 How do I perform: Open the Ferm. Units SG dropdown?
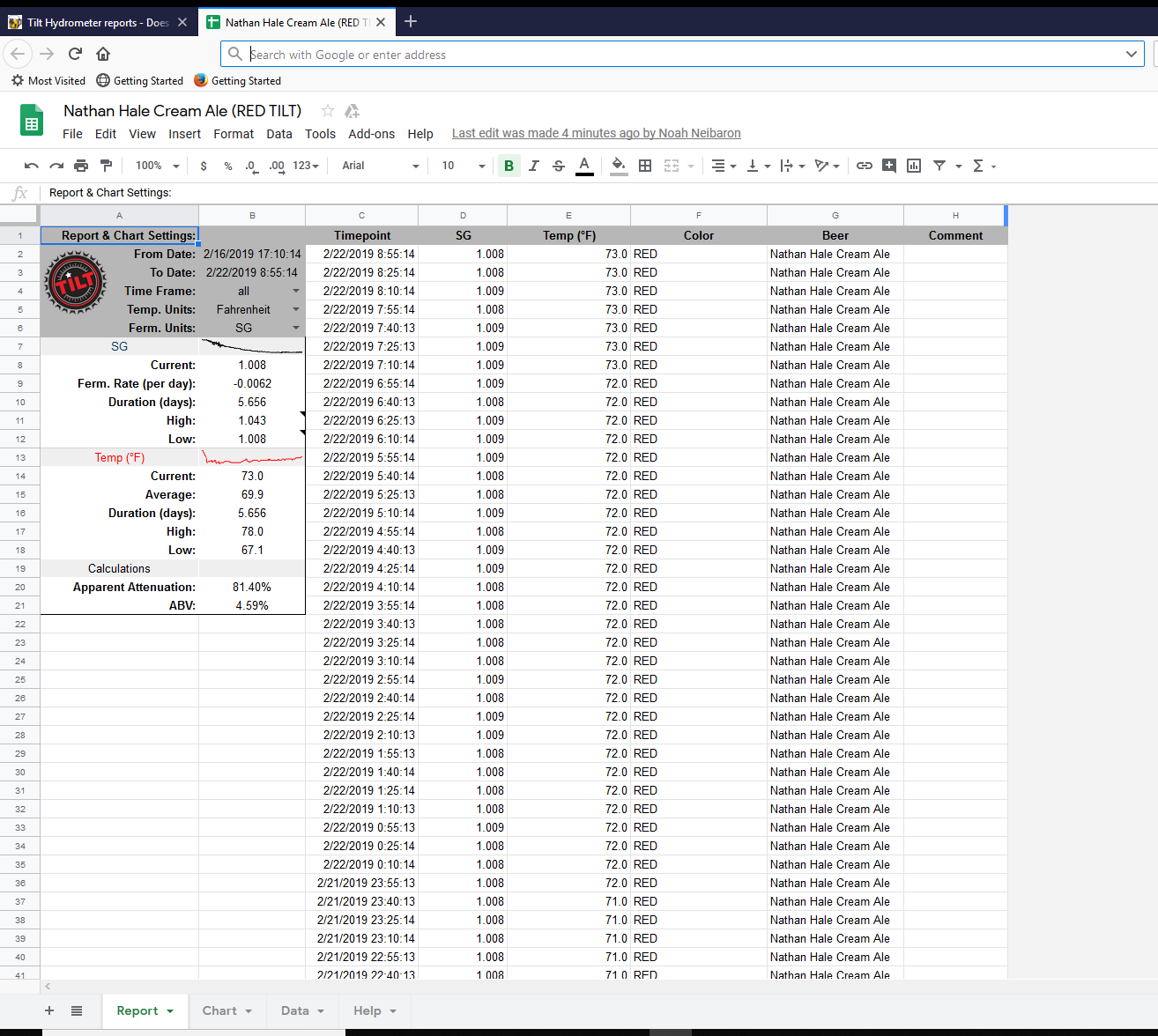click(x=295, y=328)
